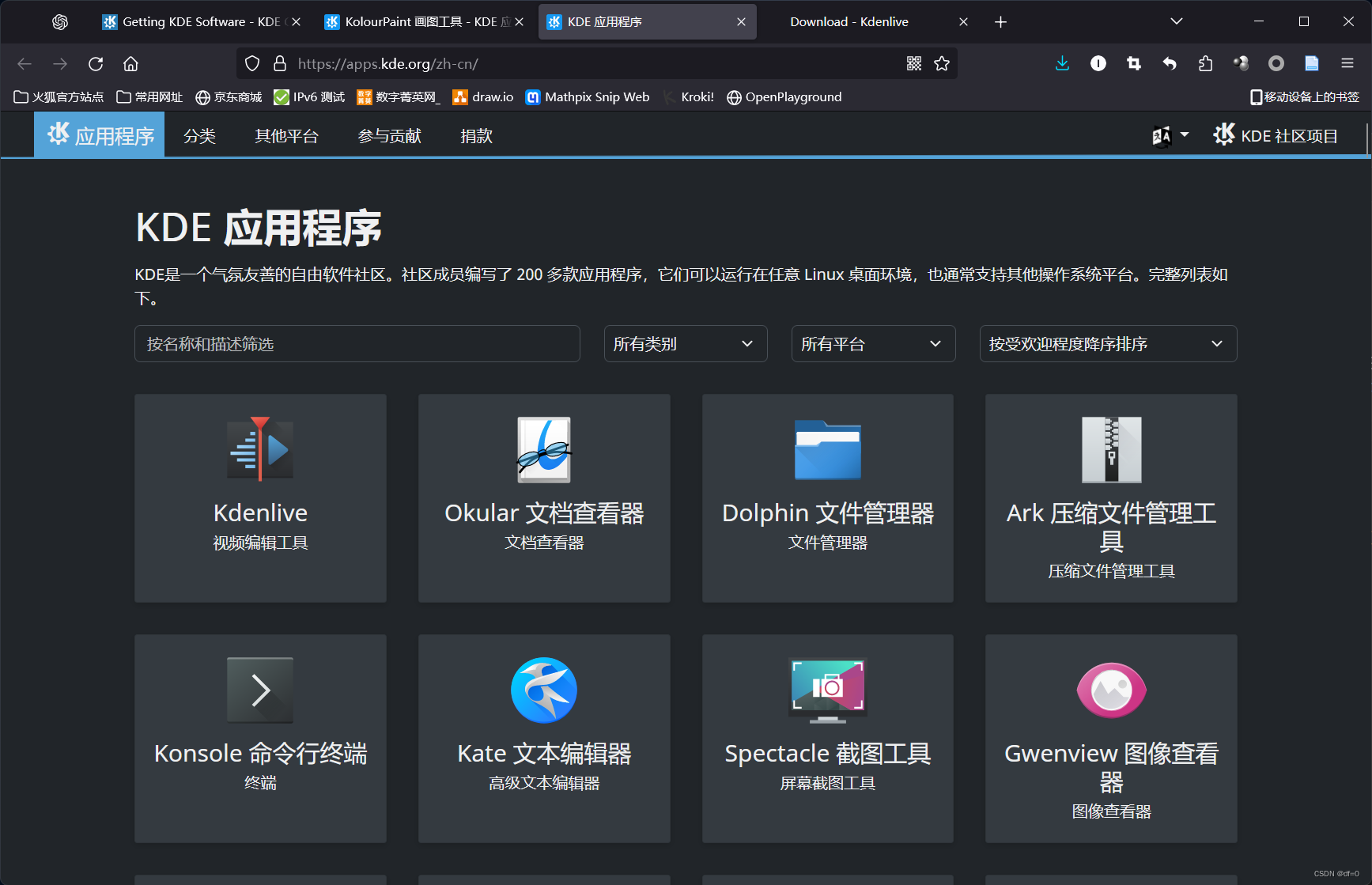Click the 按名称和描述筛选 search field
This screenshot has height=885, width=1372.
[357, 343]
